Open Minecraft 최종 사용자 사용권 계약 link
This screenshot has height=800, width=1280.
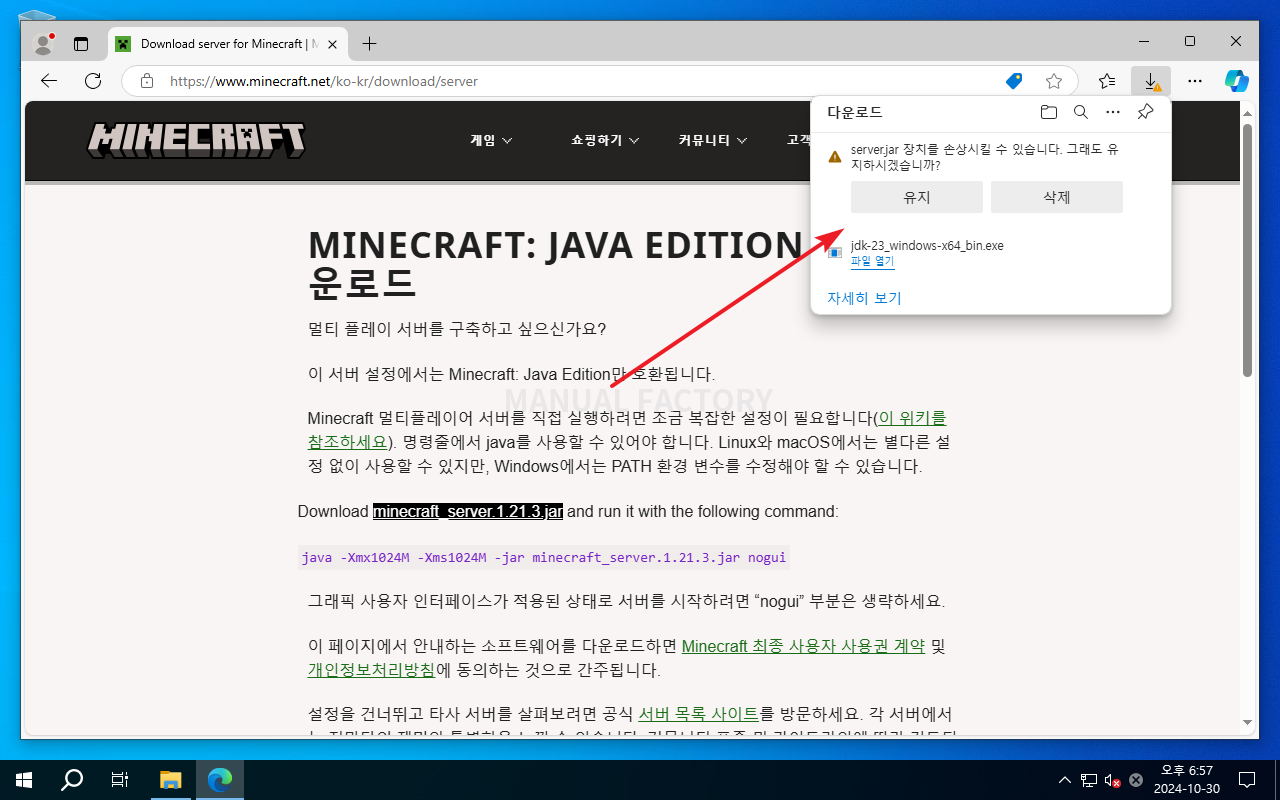(803, 646)
